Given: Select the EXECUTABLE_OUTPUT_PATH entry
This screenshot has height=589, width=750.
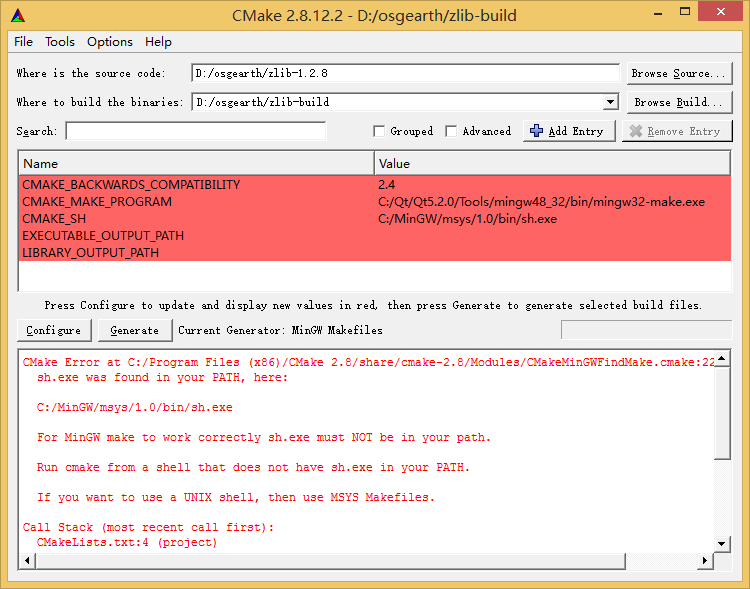Looking at the screenshot, I should 103,236.
